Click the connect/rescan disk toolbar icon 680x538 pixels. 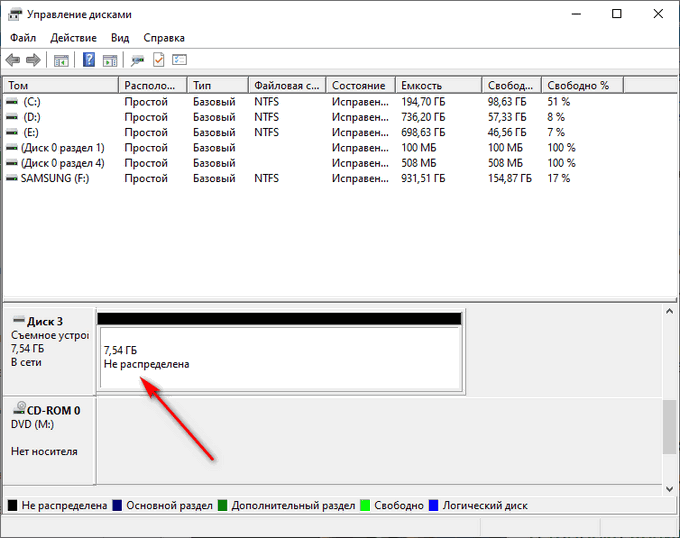coord(137,60)
